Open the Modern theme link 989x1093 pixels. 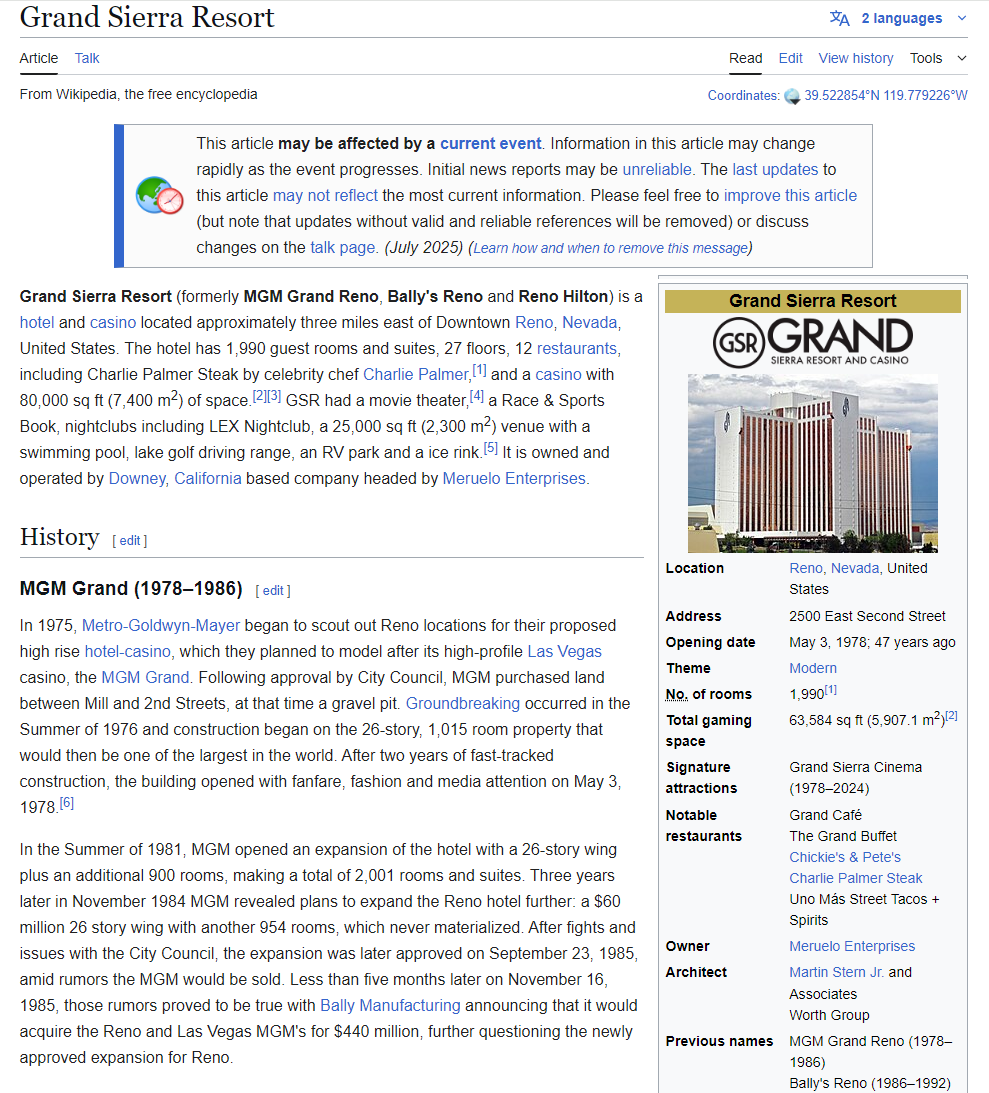(813, 668)
